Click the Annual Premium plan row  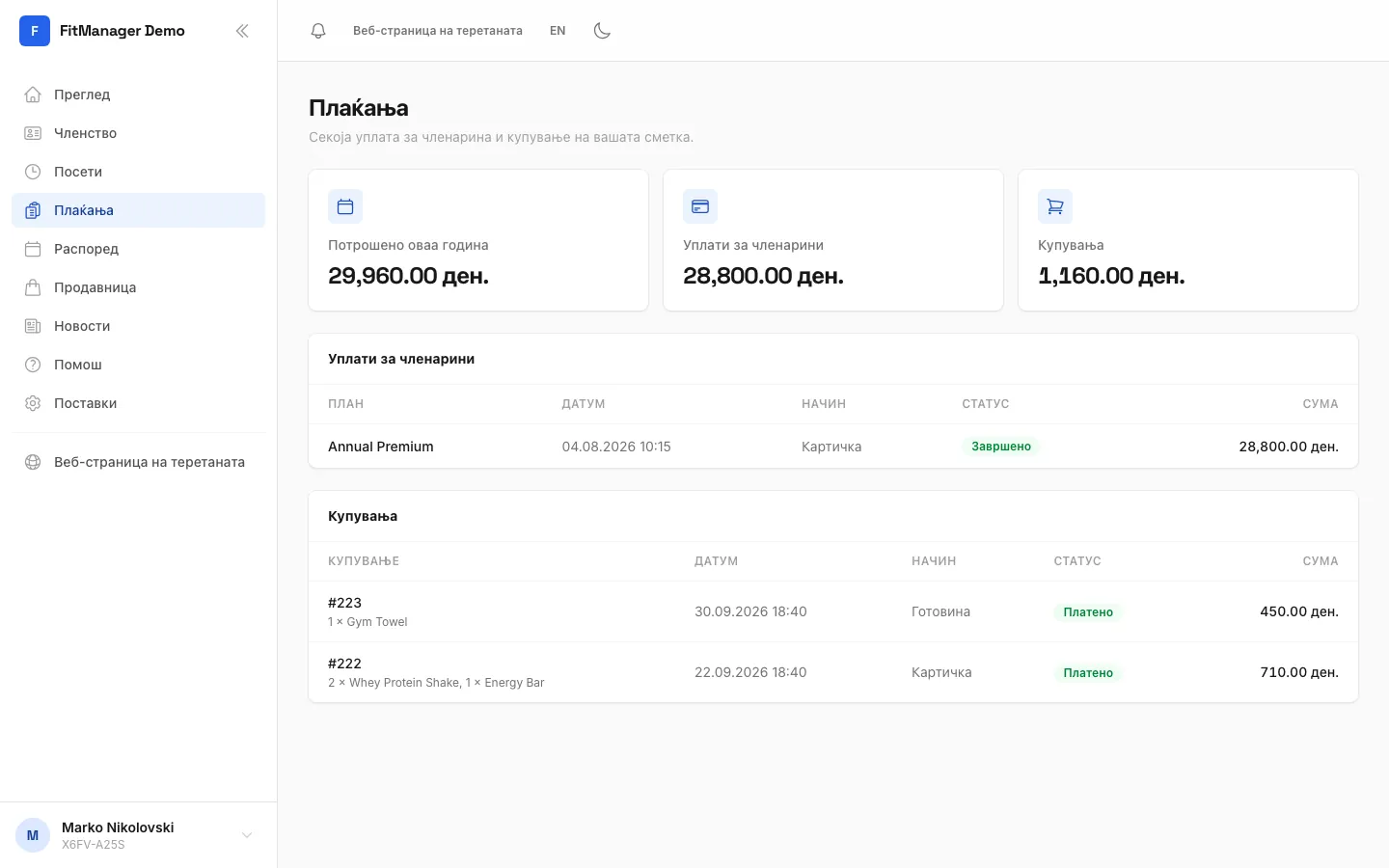[x=833, y=447]
